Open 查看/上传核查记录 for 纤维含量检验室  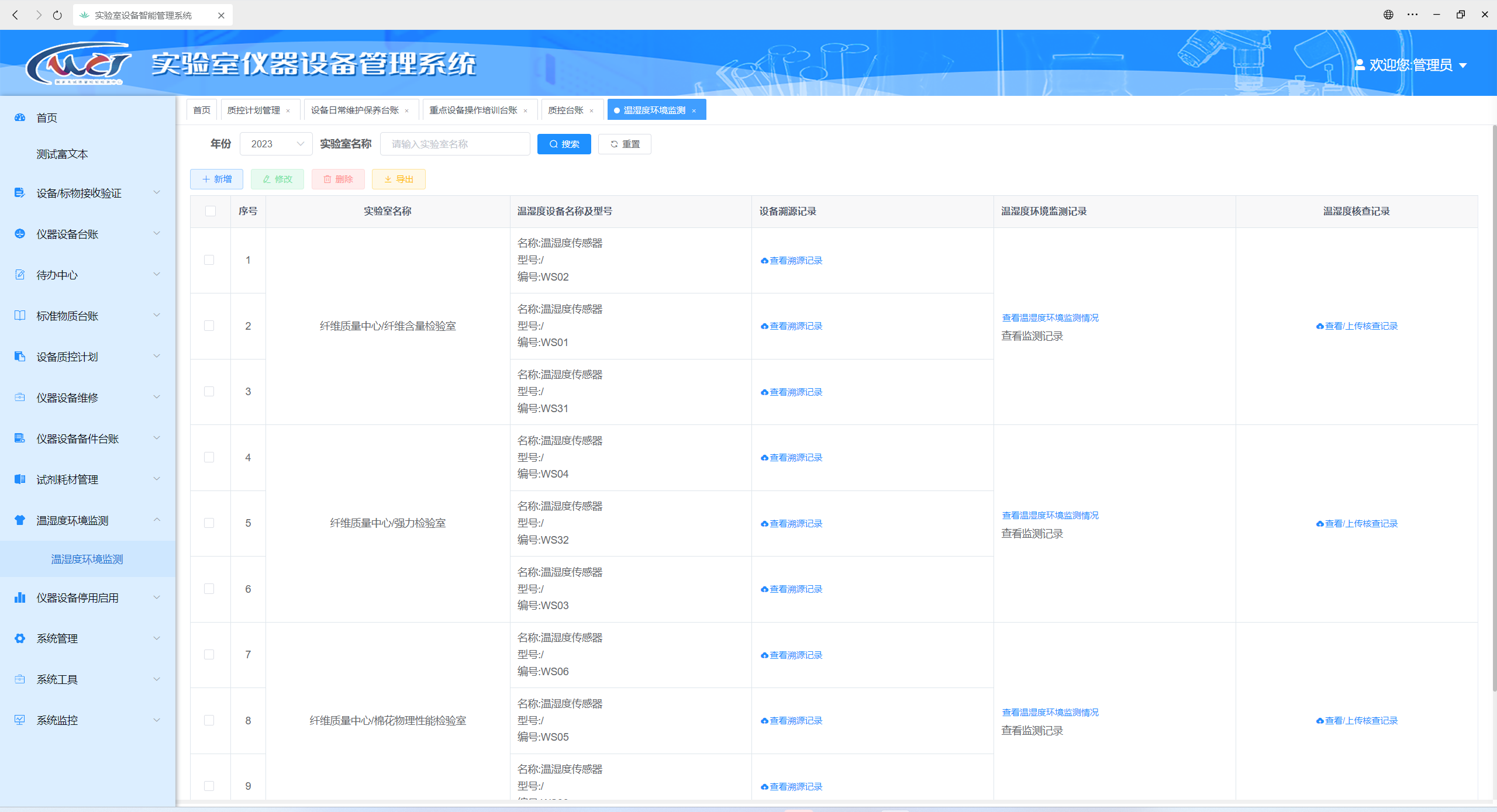coord(1357,326)
